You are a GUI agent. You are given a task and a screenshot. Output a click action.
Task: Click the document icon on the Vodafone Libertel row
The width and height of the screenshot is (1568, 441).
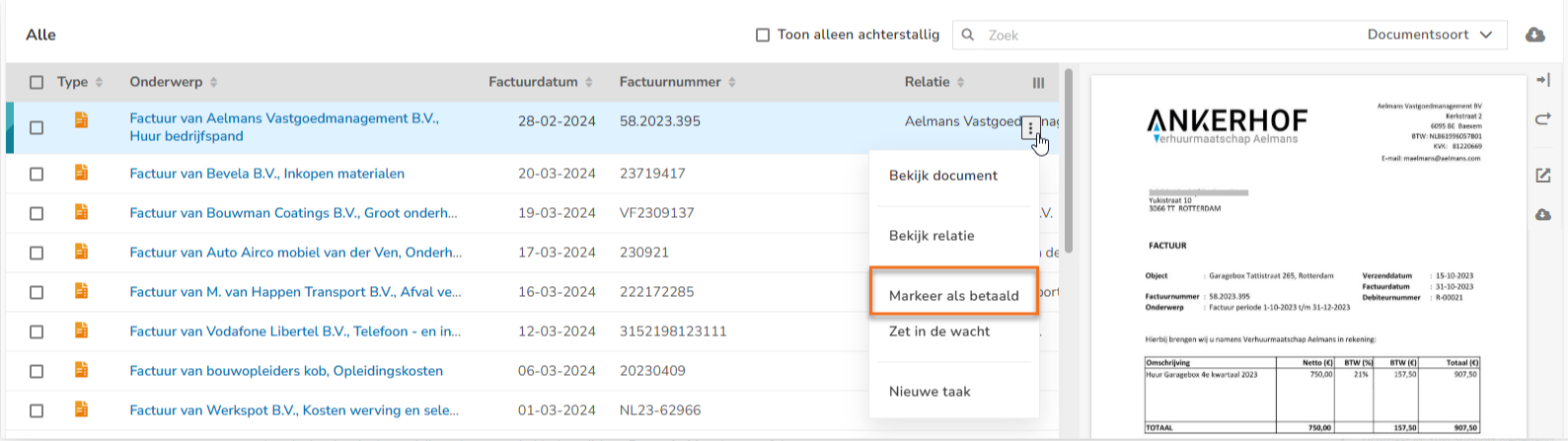tap(82, 331)
